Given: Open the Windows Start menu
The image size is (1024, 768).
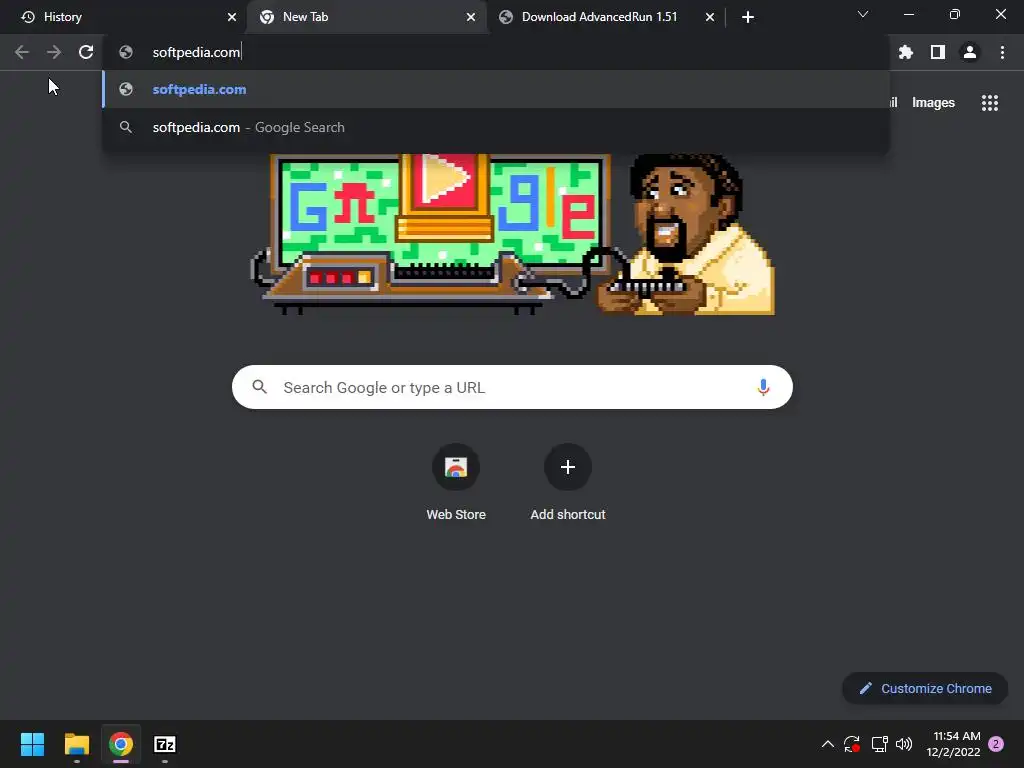Looking at the screenshot, I should click(32, 744).
